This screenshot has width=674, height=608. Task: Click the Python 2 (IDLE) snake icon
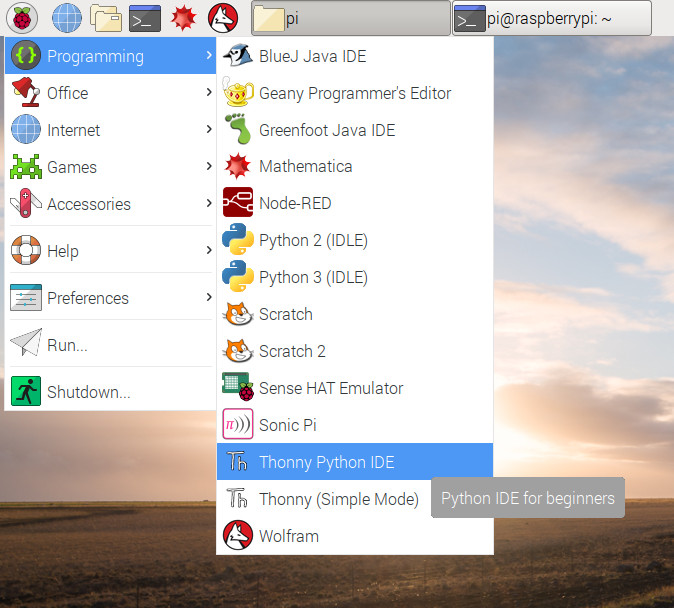pyautogui.click(x=238, y=239)
